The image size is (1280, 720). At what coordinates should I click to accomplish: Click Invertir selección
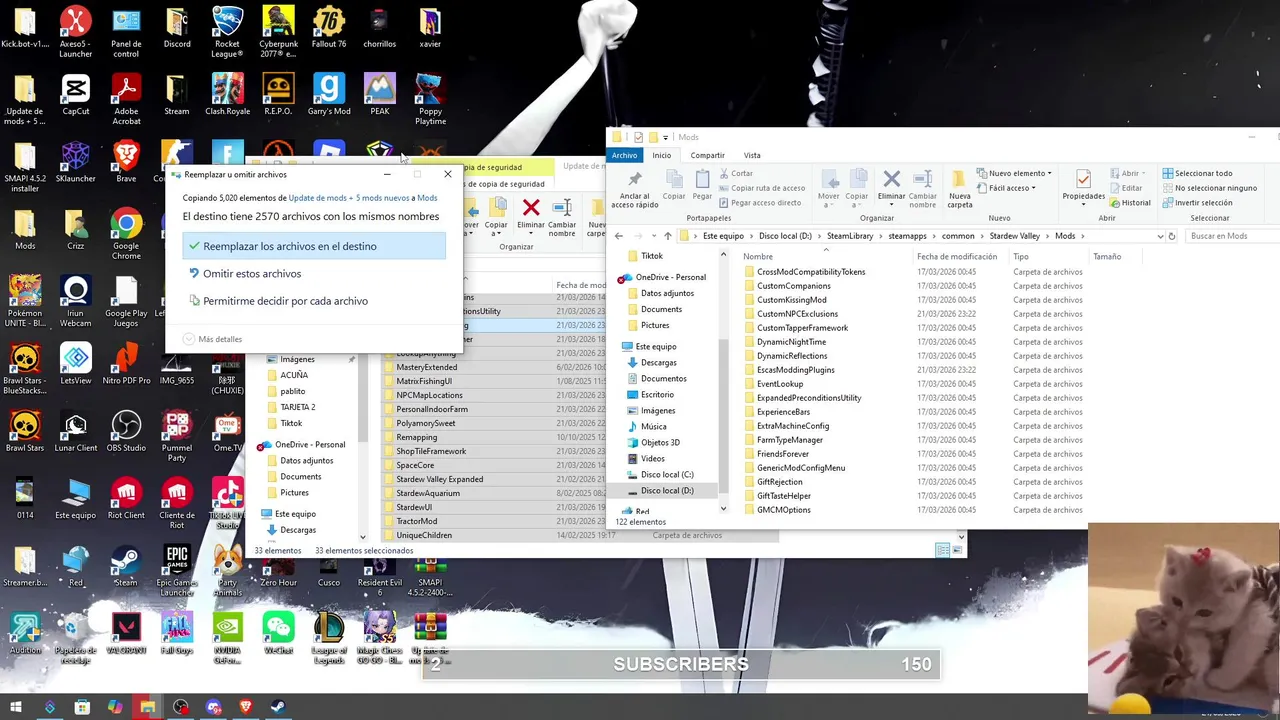(x=1197, y=202)
